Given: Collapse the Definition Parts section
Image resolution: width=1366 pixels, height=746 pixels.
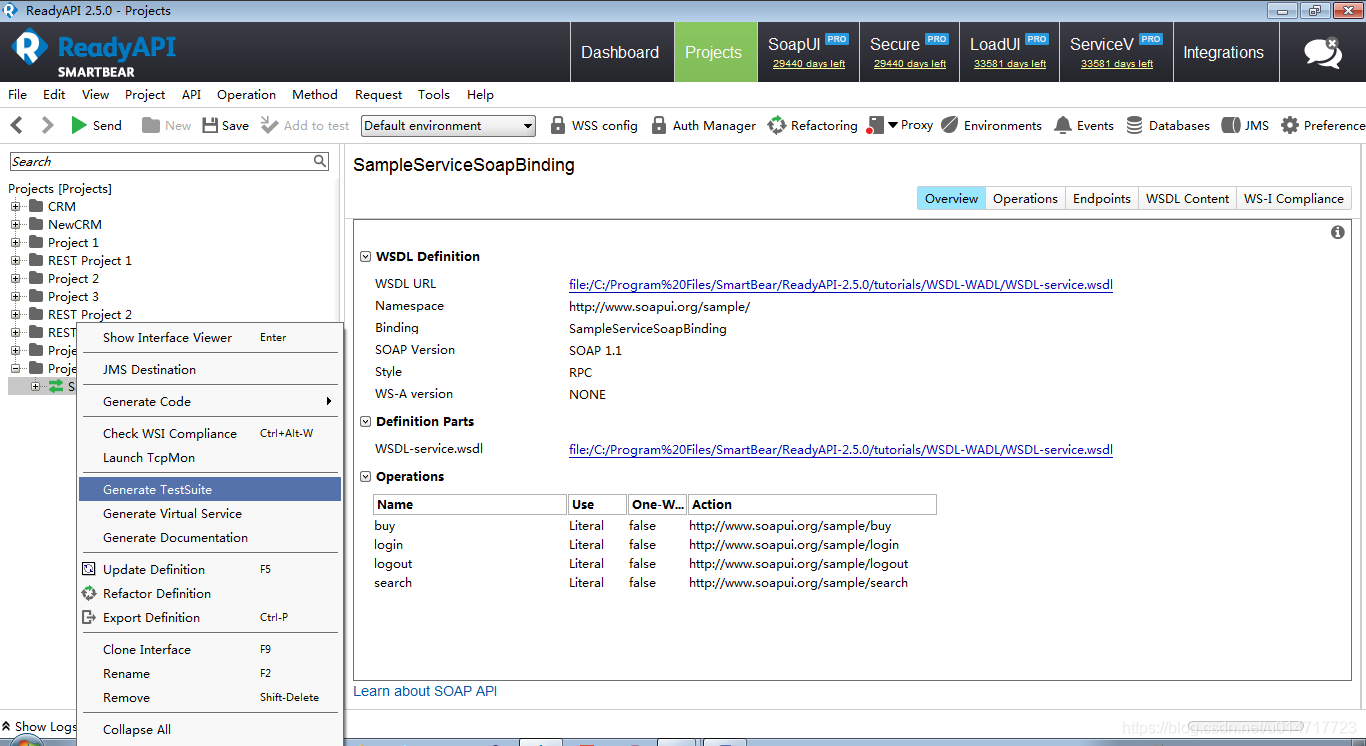Looking at the screenshot, I should pyautogui.click(x=366, y=422).
